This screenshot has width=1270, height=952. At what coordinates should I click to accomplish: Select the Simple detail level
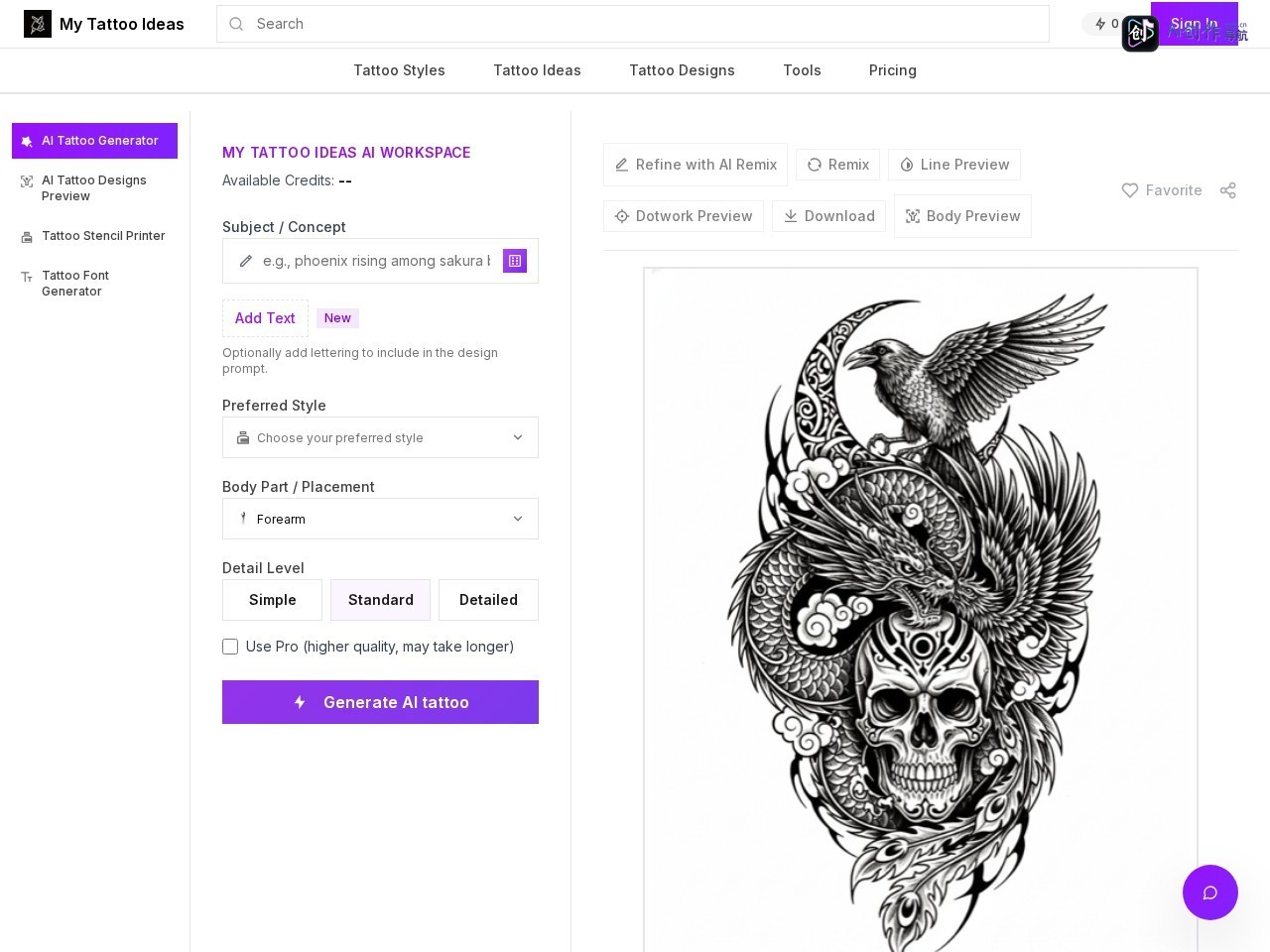tap(272, 600)
